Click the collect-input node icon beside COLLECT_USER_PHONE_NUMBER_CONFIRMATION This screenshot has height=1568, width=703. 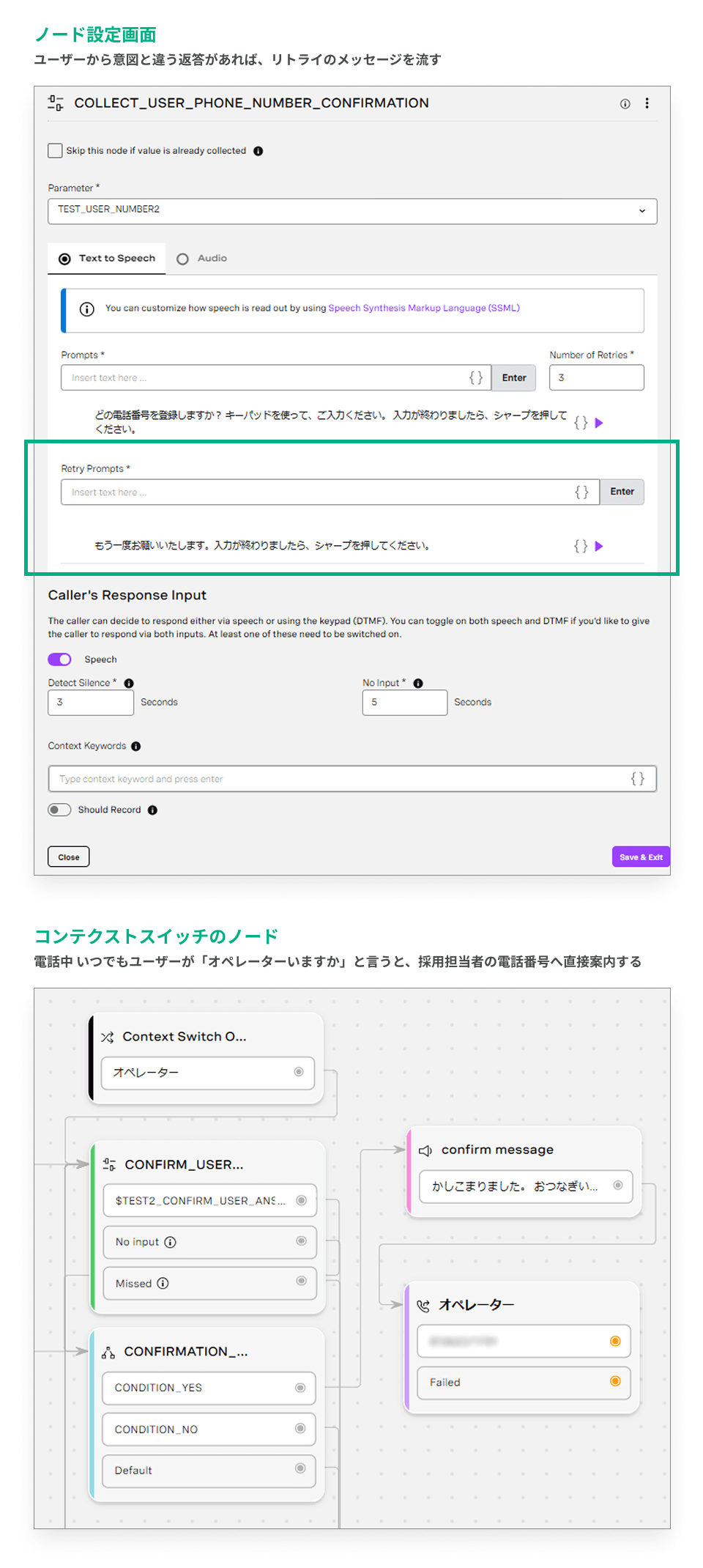(x=56, y=103)
